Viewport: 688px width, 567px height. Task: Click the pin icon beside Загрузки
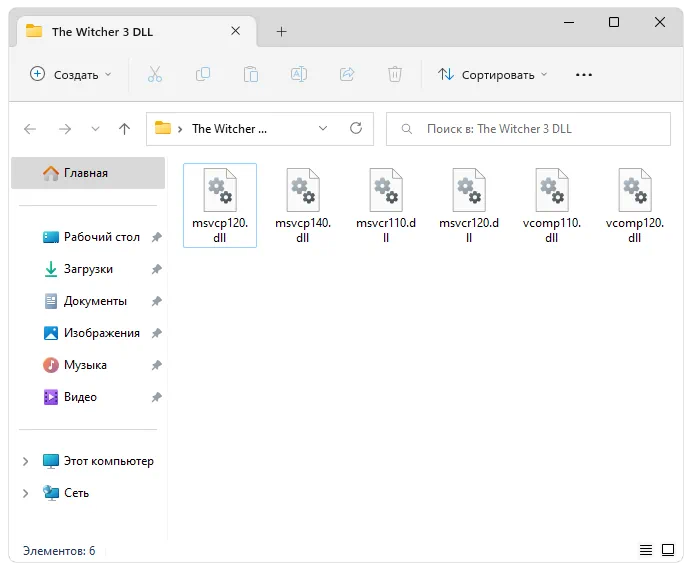(157, 269)
